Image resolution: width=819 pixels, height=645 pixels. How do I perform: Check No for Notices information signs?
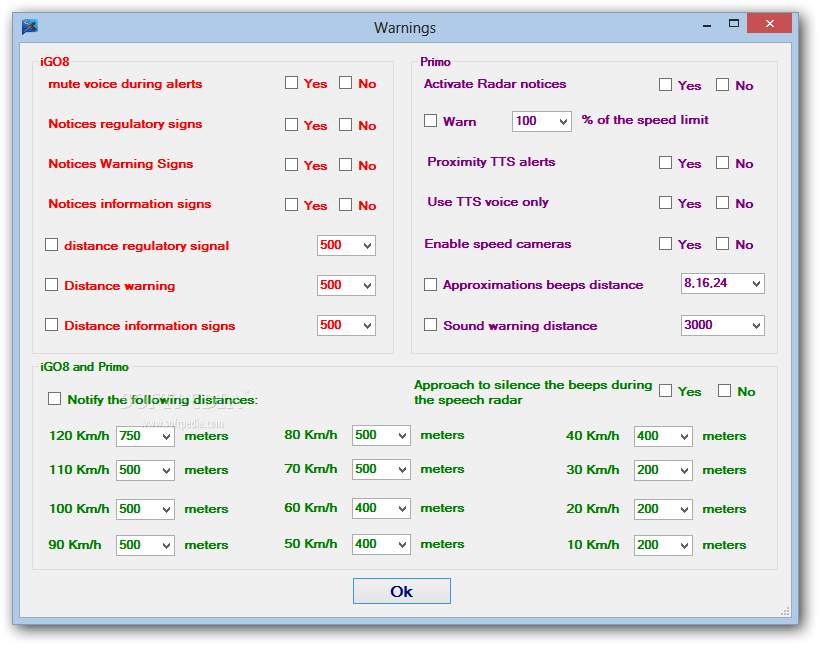[x=345, y=204]
